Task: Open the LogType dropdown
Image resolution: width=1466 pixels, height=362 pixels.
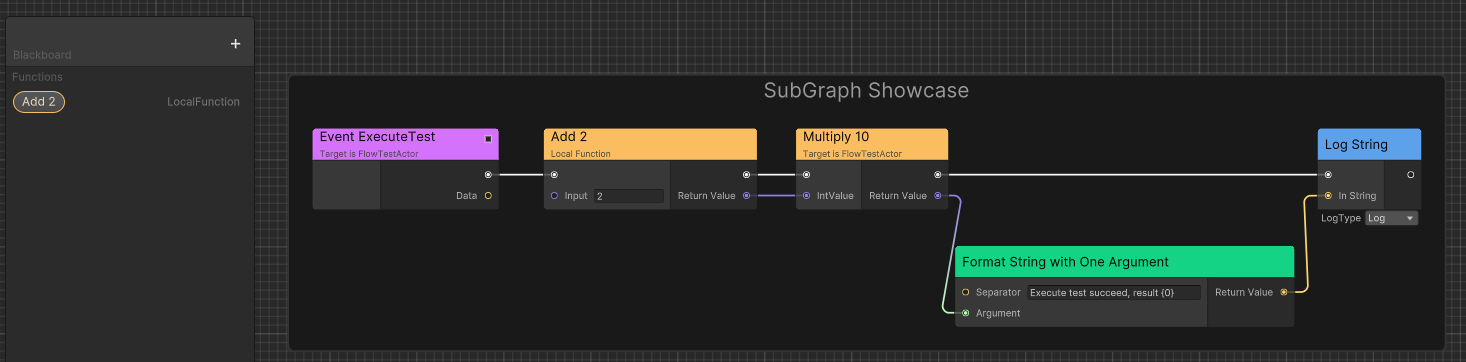Action: pos(1392,218)
